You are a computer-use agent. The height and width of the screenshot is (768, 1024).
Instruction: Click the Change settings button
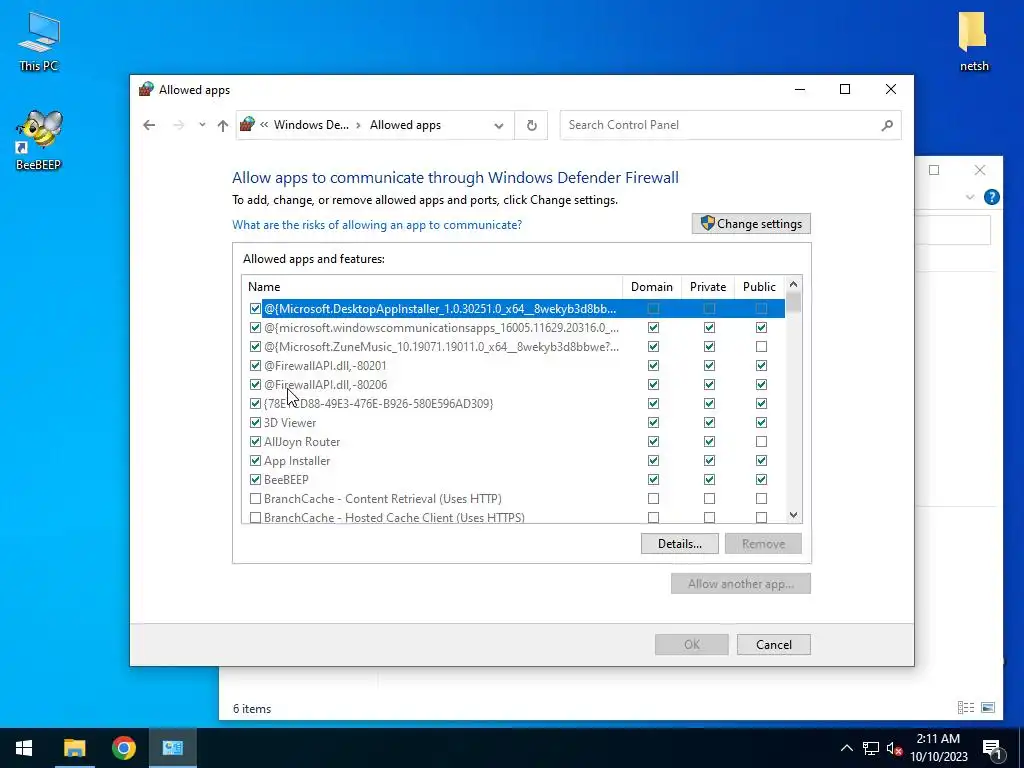(751, 223)
